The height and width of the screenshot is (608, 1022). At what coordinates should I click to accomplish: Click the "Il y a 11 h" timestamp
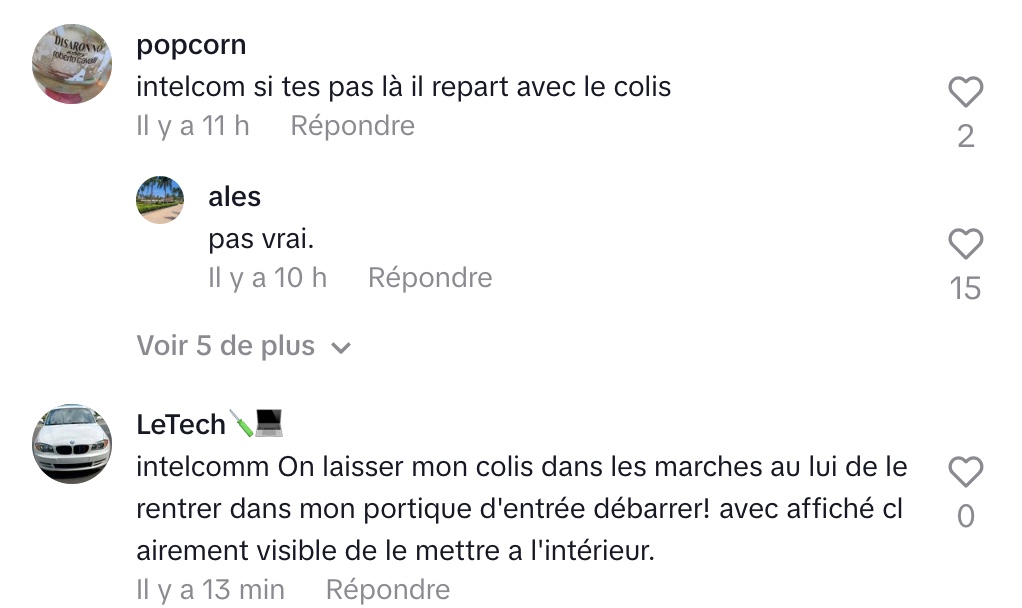[193, 126]
